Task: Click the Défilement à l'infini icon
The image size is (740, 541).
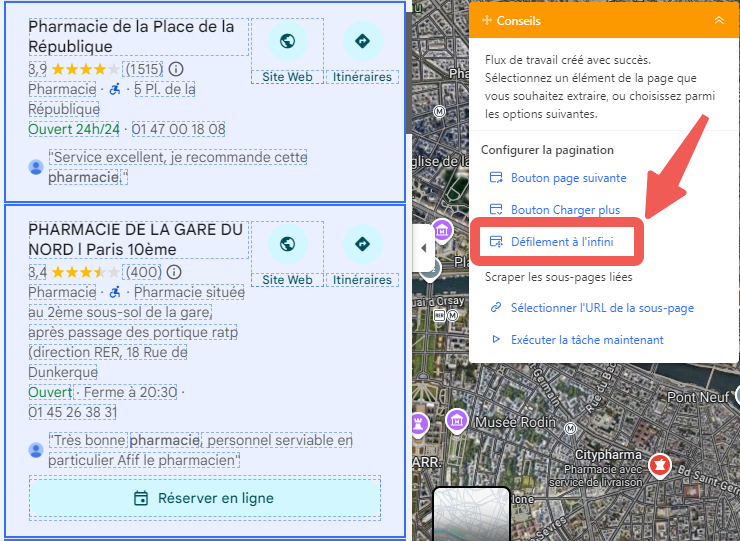Action: [496, 242]
